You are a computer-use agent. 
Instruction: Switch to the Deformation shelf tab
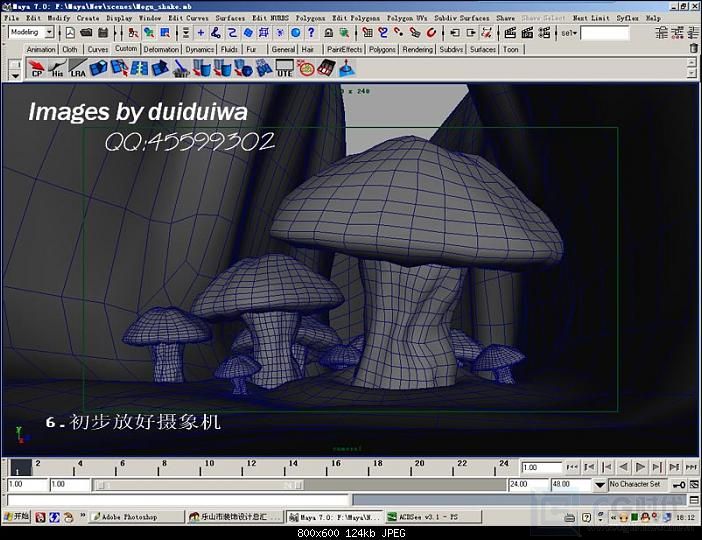(161, 49)
